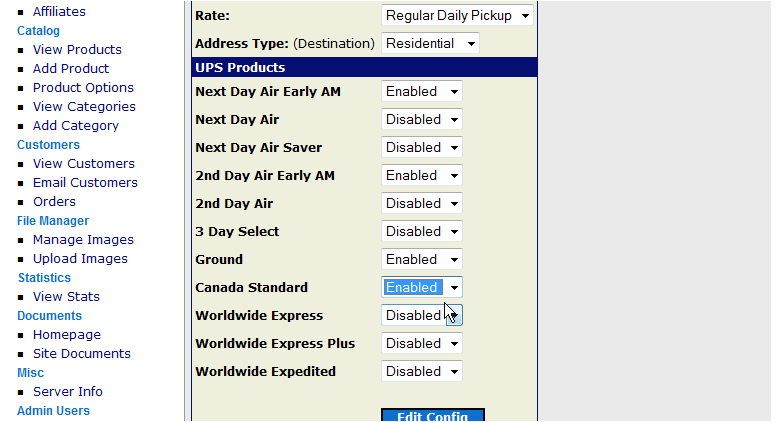
Task: Open the Worldwide Expedited dropdown
Action: [422, 372]
